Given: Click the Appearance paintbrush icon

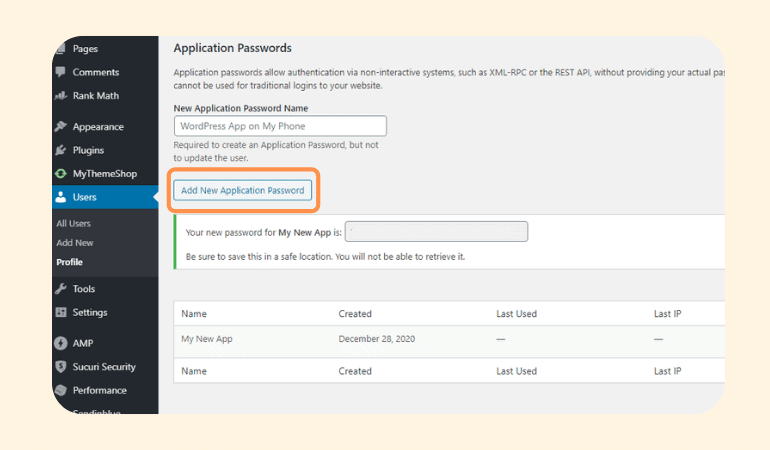Looking at the screenshot, I should 61,126.
